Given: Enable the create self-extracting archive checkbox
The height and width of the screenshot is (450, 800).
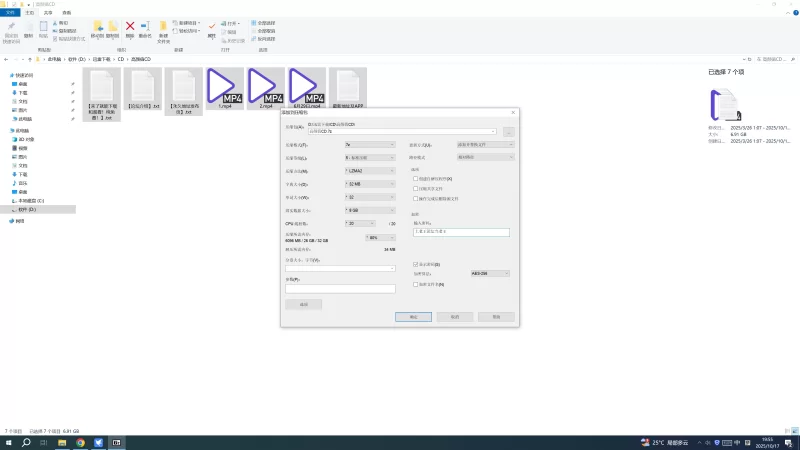Looking at the screenshot, I should point(416,178).
